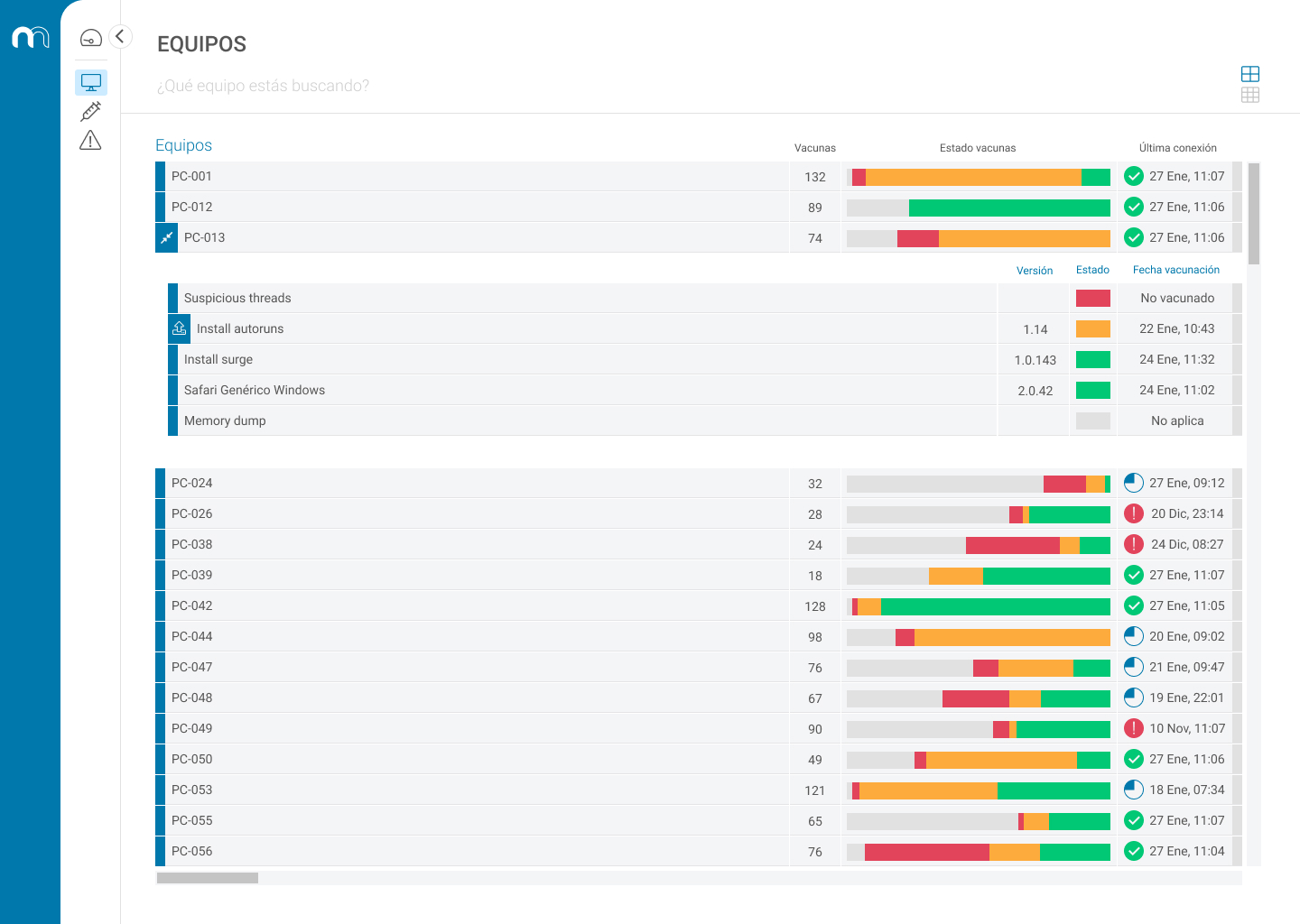Screen dimensions: 1300x924
Task: Click PC-048 partial clock status icon
Action: [x=1134, y=698]
